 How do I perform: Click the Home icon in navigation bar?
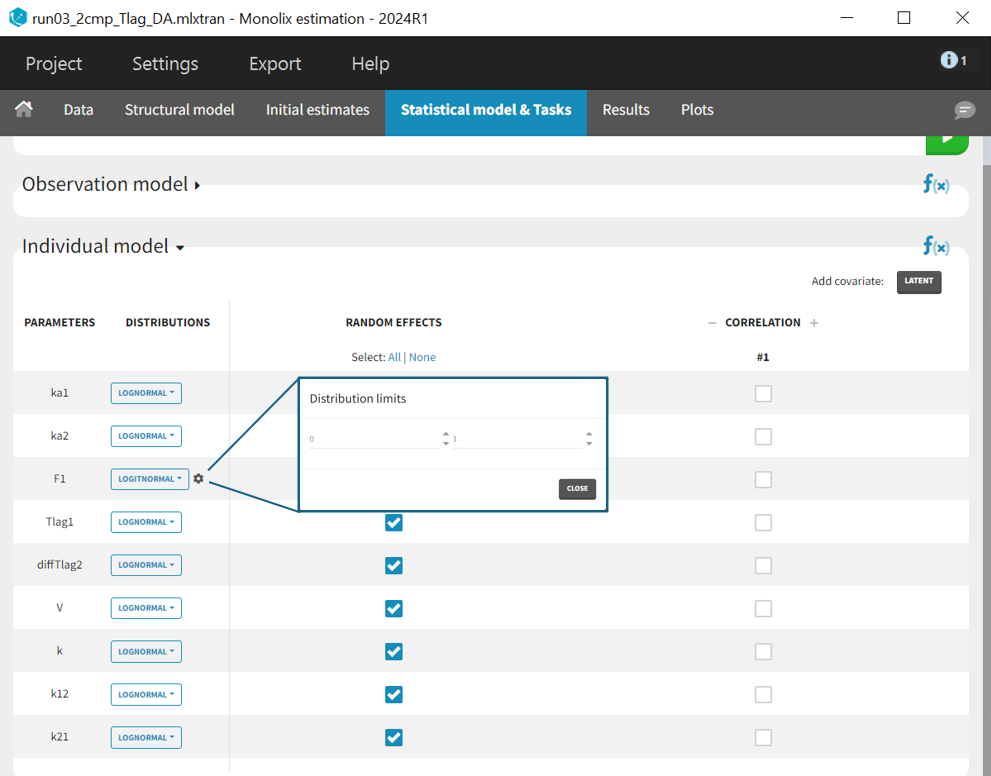tap(24, 110)
